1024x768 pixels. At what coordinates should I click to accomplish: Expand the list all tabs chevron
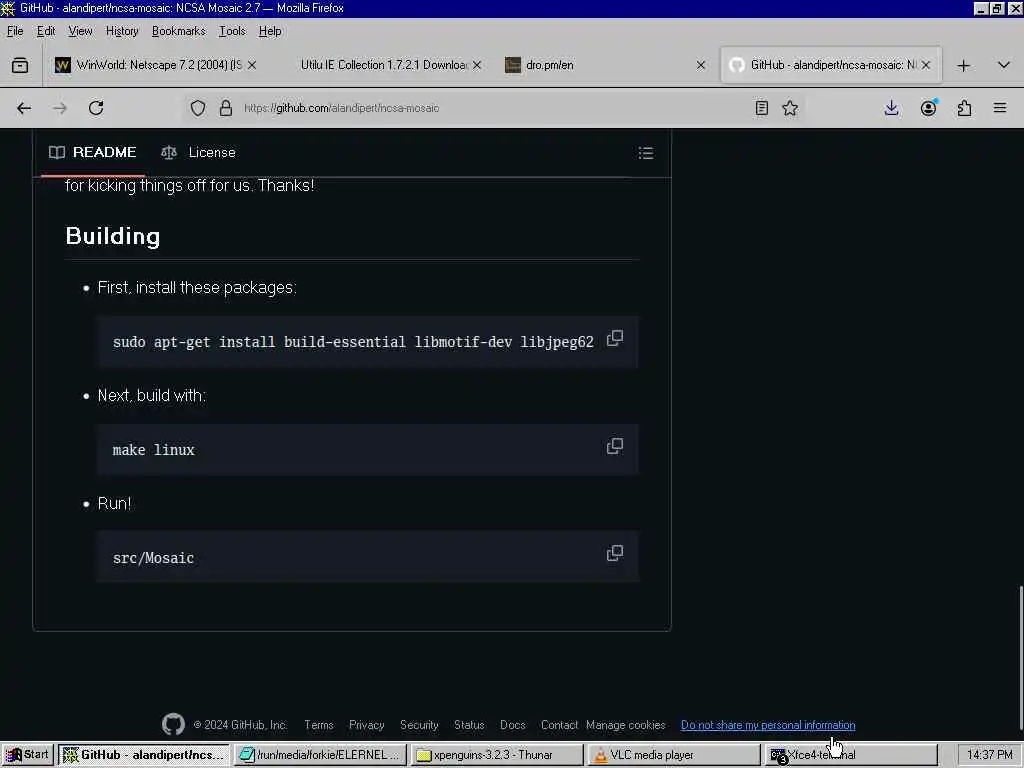1004,65
